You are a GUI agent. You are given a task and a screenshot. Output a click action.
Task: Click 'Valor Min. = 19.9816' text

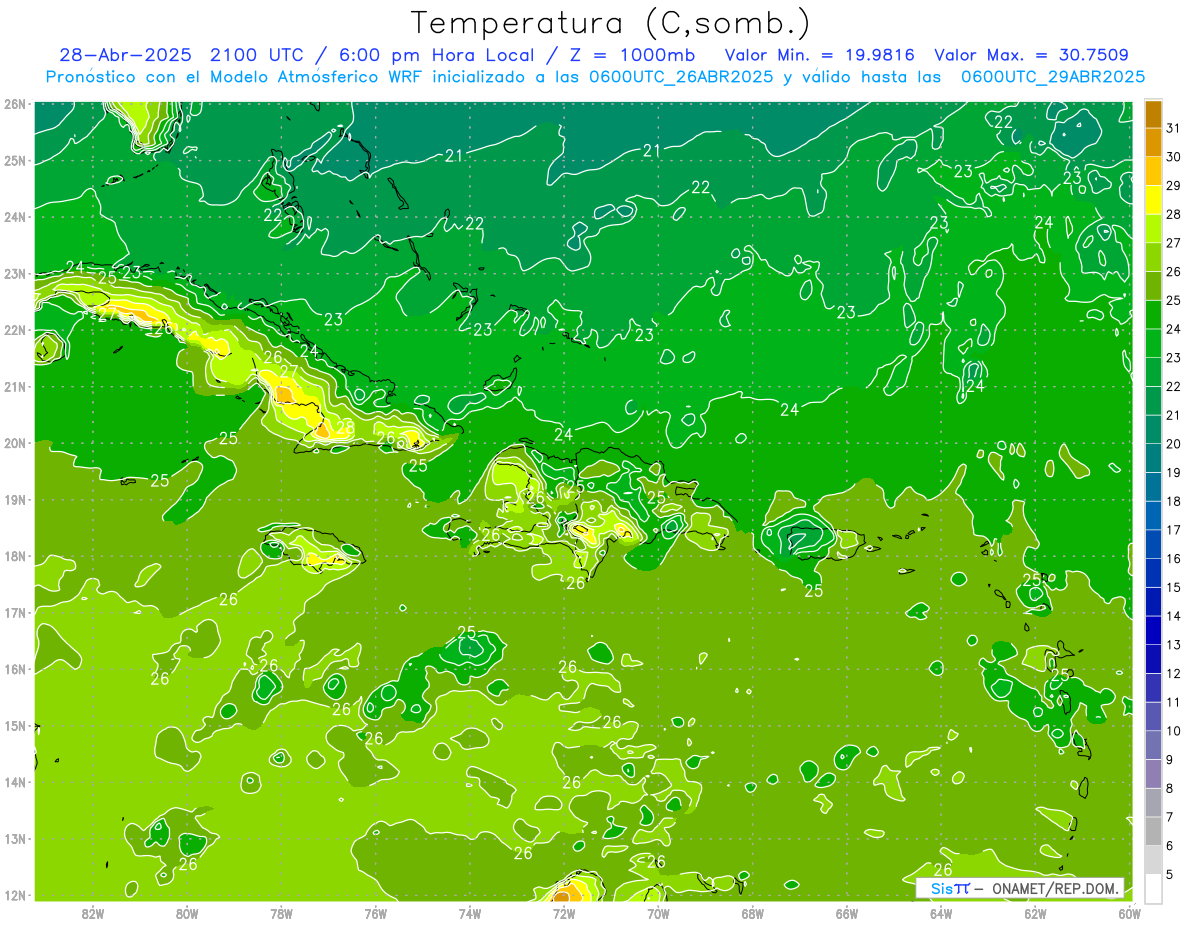tap(820, 55)
